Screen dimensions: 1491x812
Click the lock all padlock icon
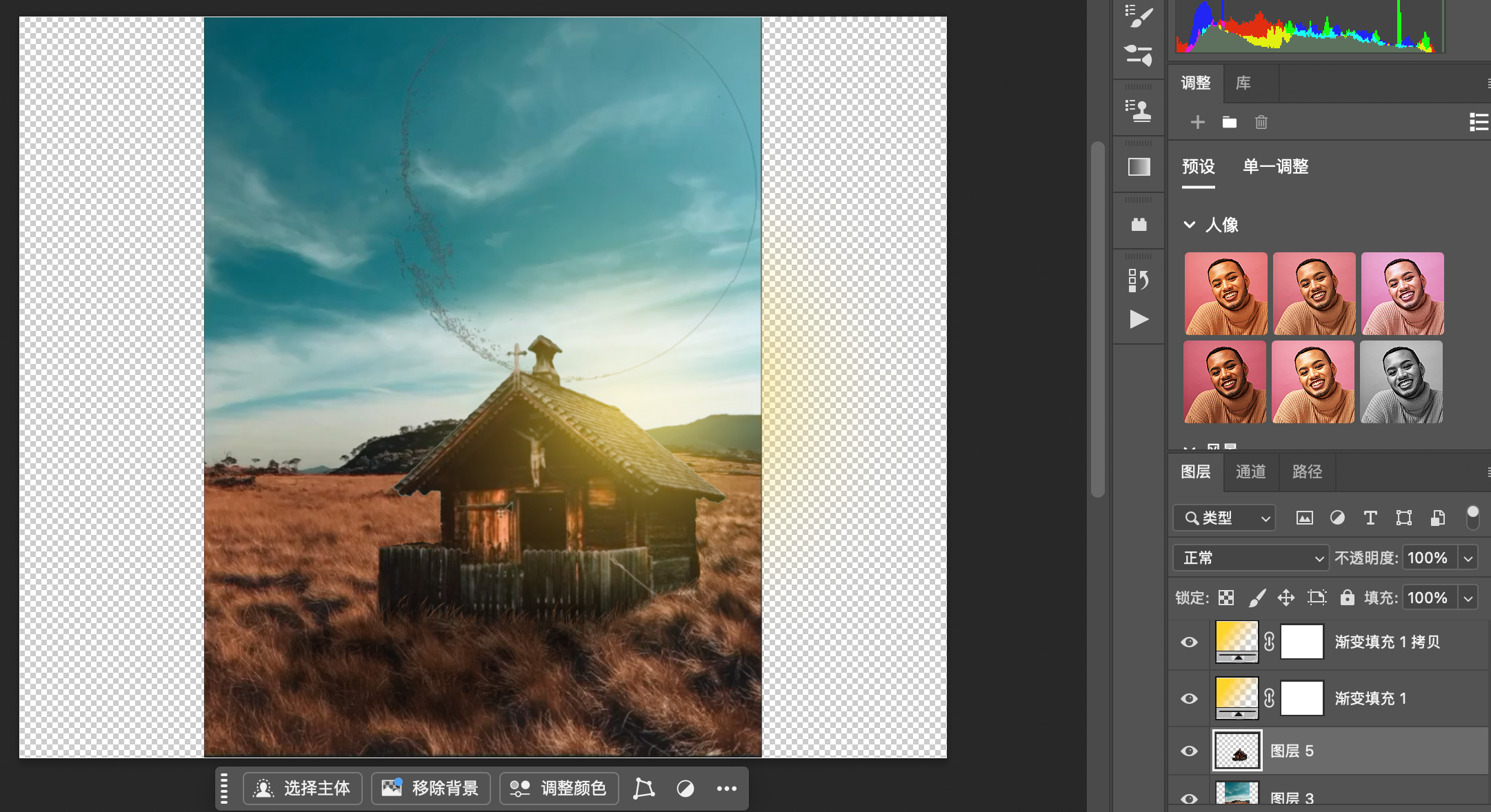click(1346, 598)
